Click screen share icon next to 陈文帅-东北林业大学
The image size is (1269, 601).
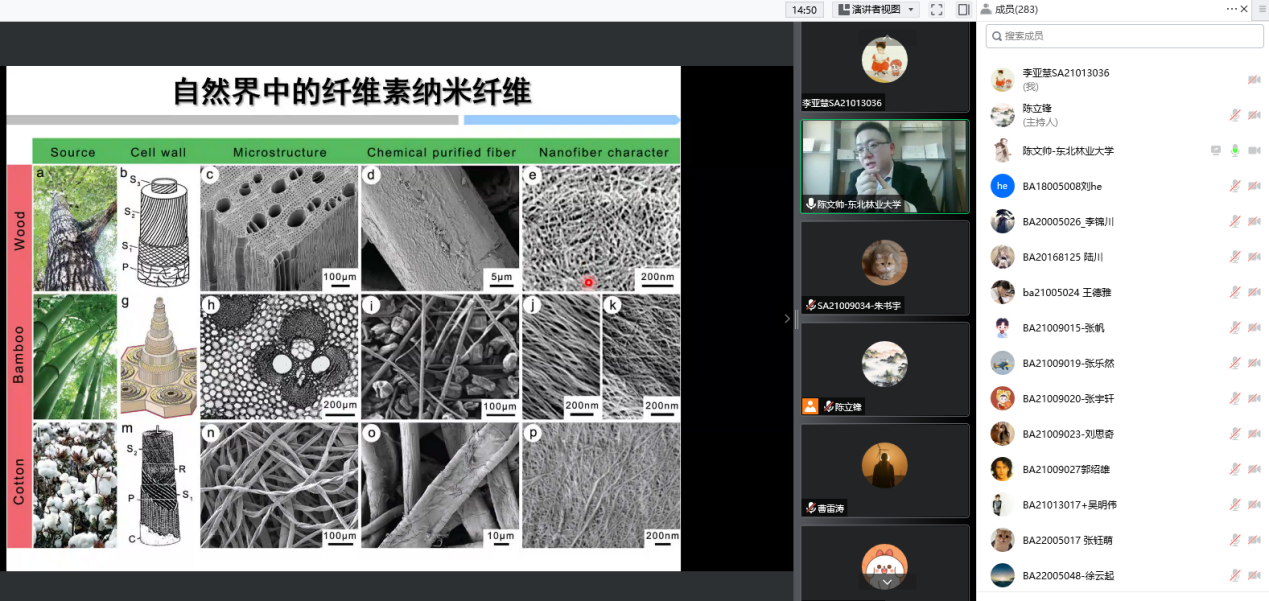pos(1216,151)
